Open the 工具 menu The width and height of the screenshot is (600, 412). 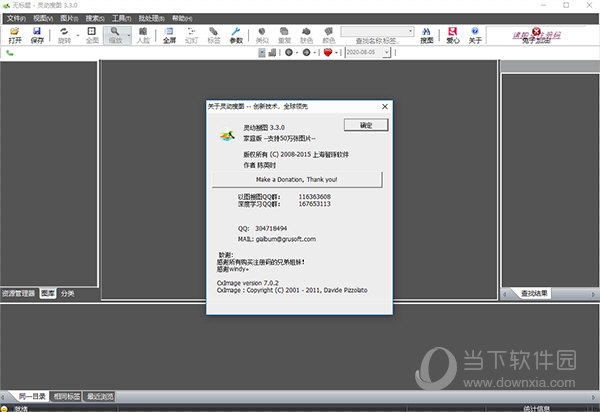coord(122,18)
